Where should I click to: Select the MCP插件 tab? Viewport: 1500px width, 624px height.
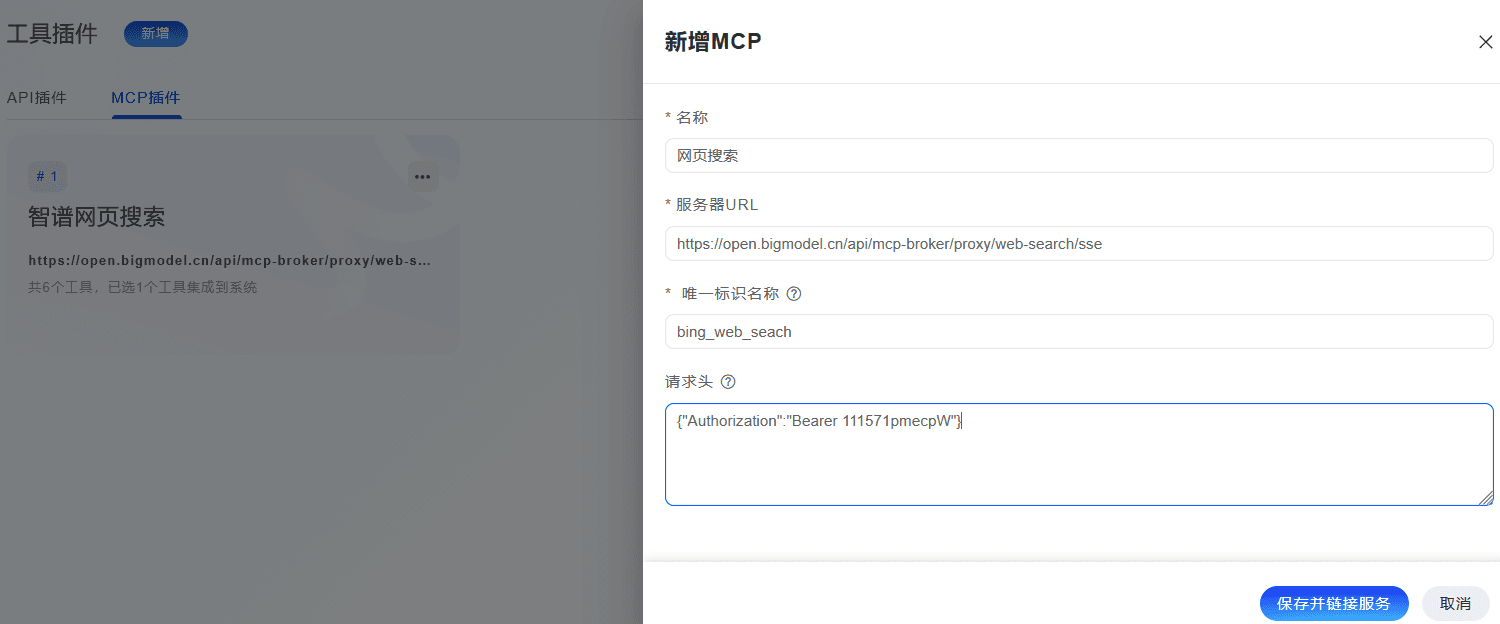[146, 98]
